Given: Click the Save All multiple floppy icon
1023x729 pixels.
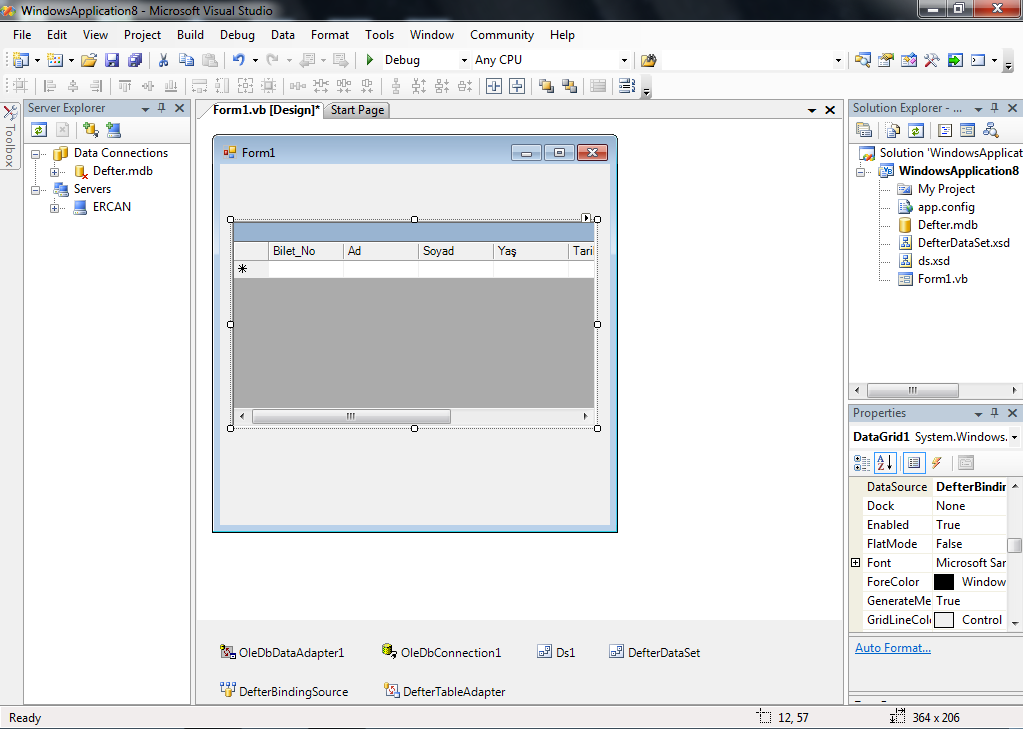Looking at the screenshot, I should pyautogui.click(x=135, y=60).
